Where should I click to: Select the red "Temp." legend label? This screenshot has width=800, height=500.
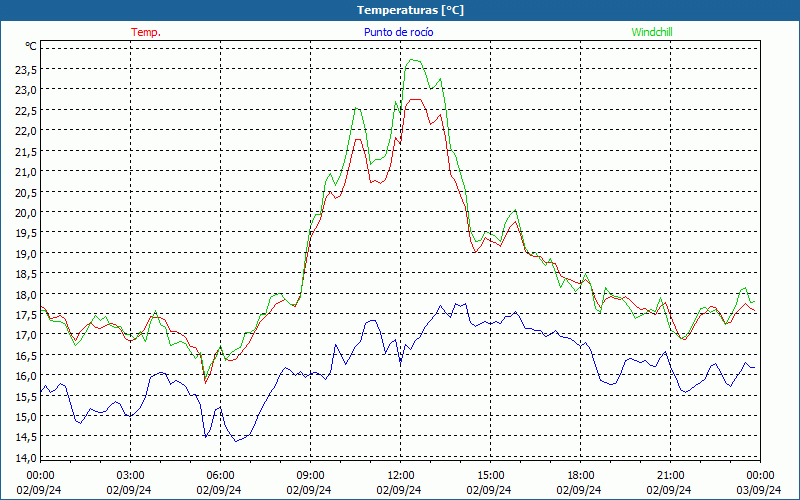tap(146, 32)
